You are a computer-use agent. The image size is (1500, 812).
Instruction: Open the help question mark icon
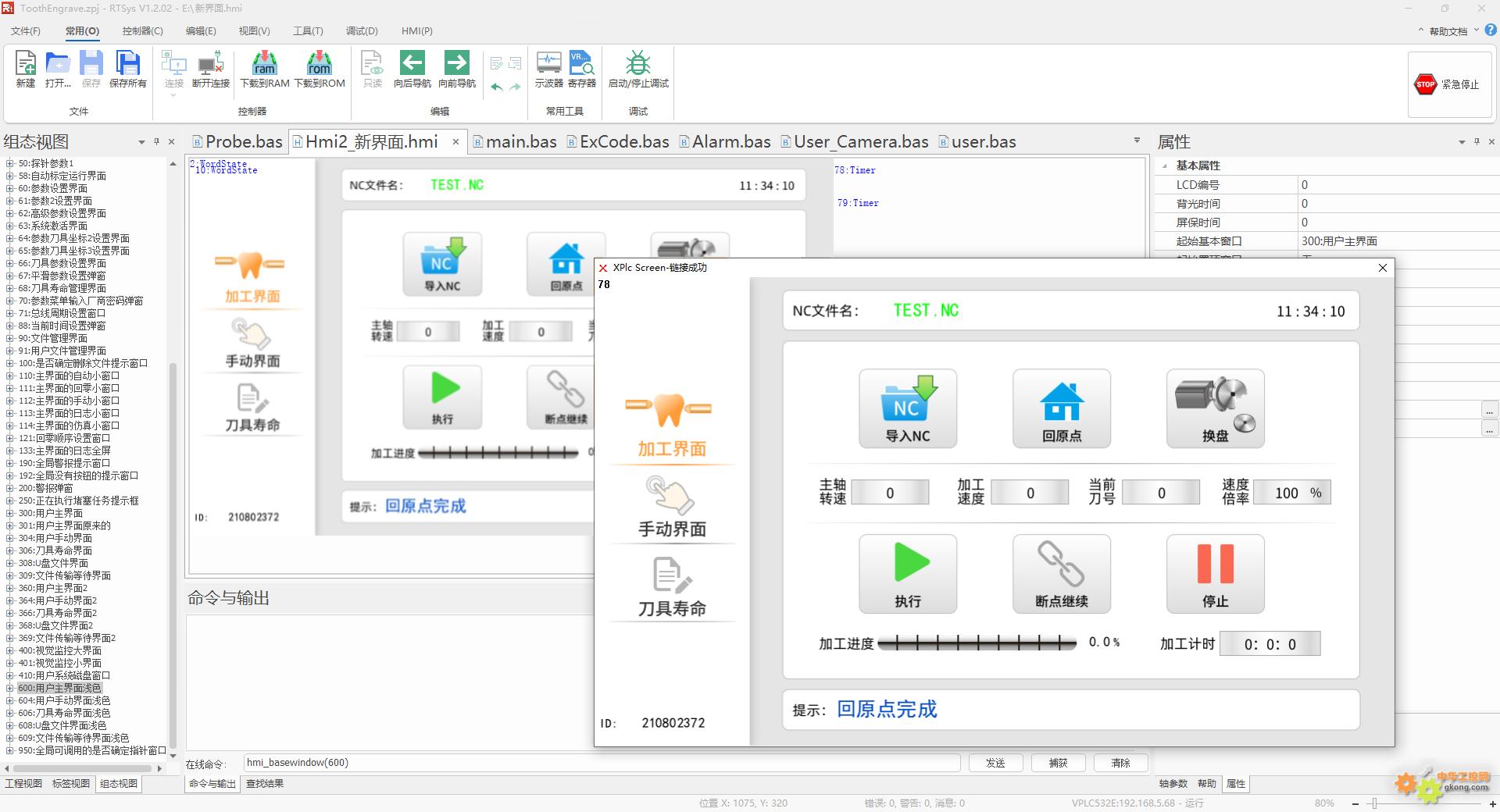1490,30
